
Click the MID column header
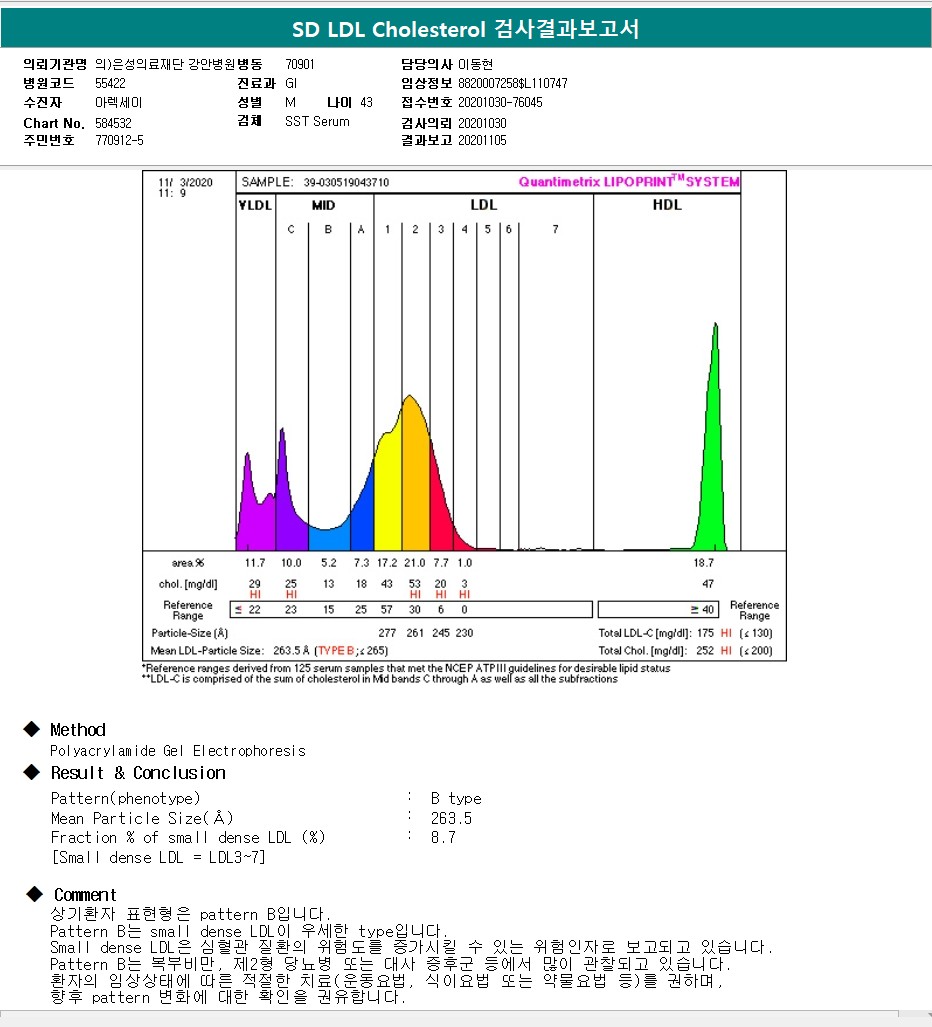[324, 205]
